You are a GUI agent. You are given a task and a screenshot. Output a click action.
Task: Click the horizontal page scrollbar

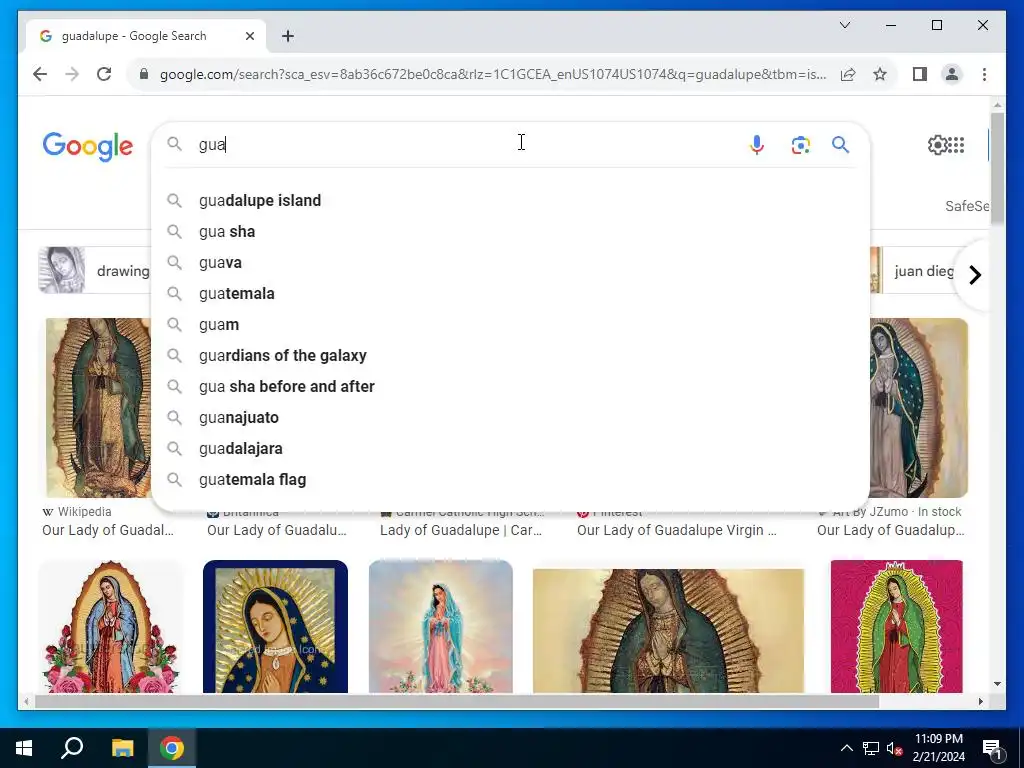pos(456,701)
